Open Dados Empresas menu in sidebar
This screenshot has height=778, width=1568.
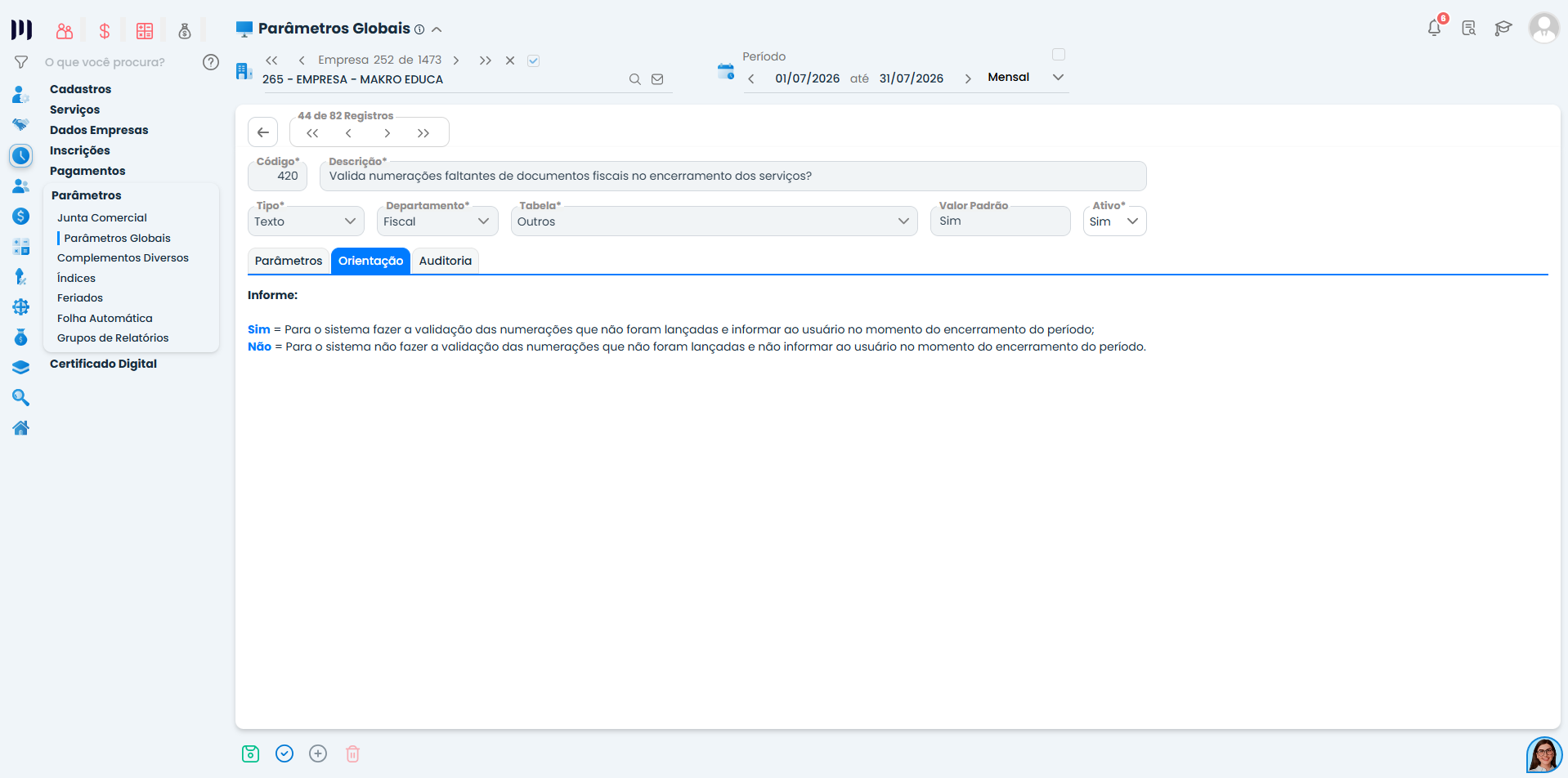coord(99,130)
